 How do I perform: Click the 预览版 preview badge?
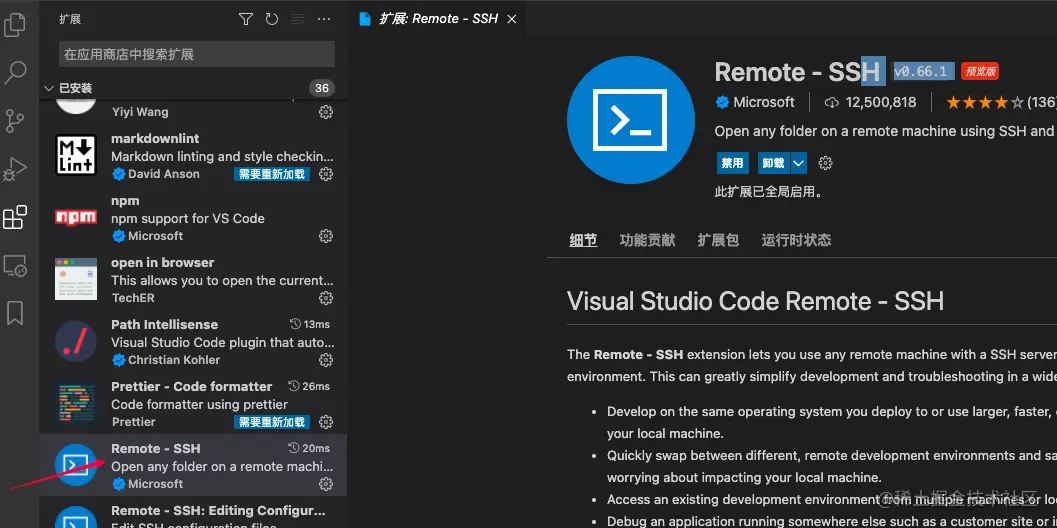(979, 71)
